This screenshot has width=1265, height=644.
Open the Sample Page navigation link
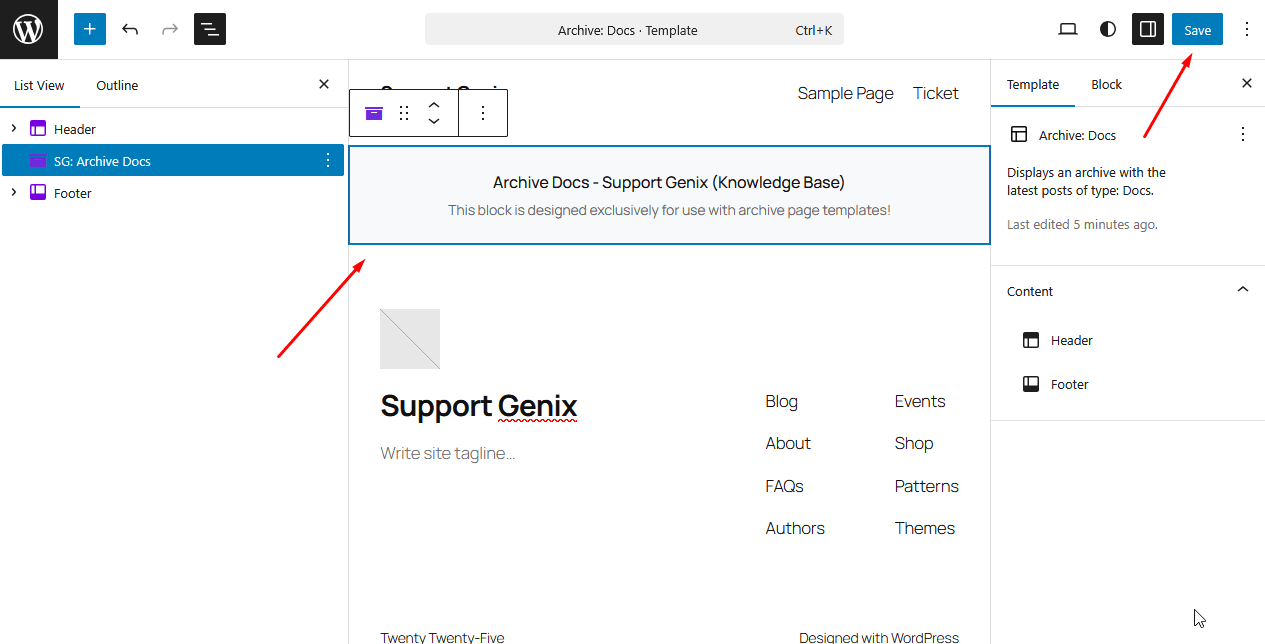(x=845, y=93)
